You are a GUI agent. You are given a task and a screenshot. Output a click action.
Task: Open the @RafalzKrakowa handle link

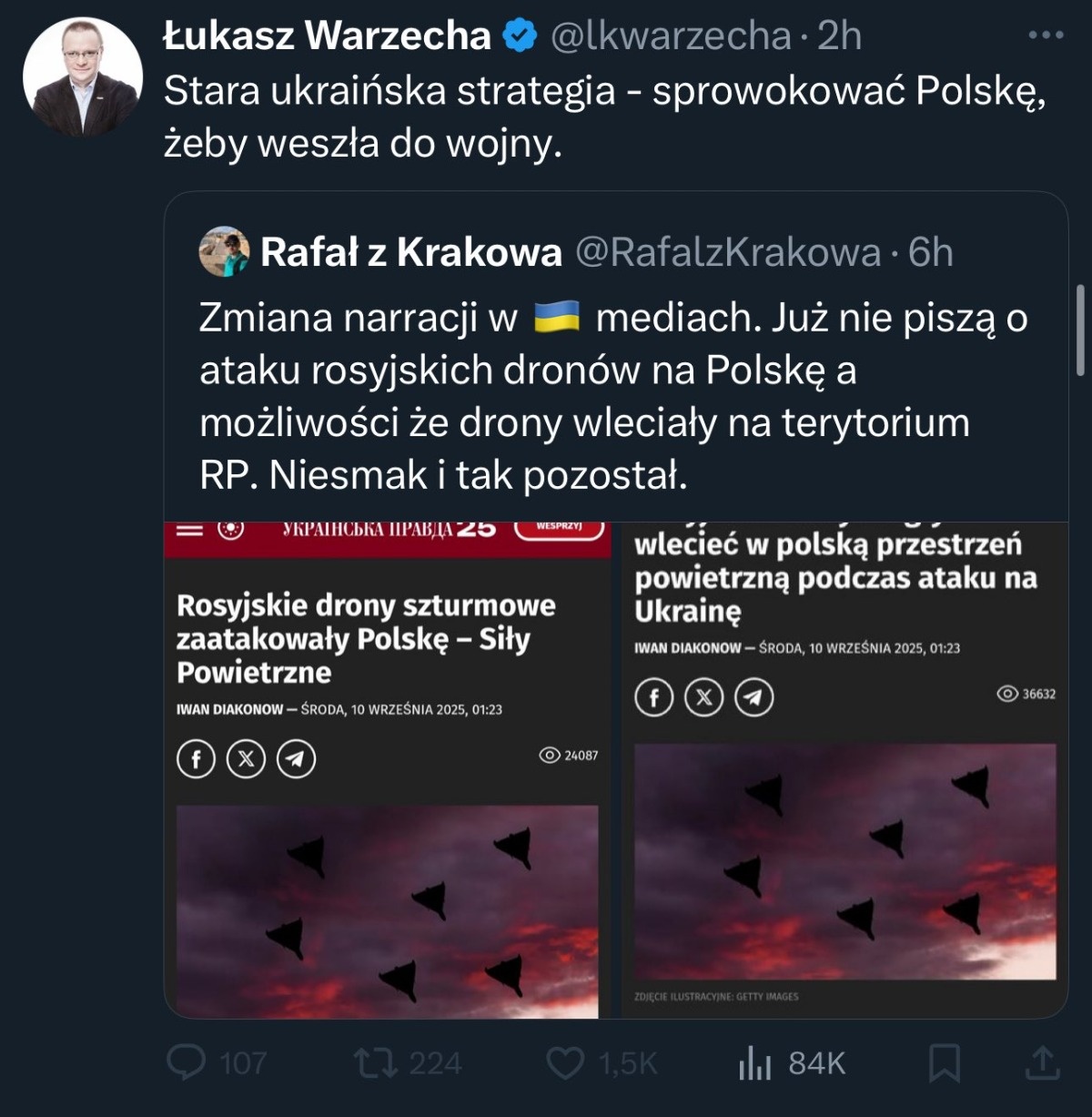(728, 253)
